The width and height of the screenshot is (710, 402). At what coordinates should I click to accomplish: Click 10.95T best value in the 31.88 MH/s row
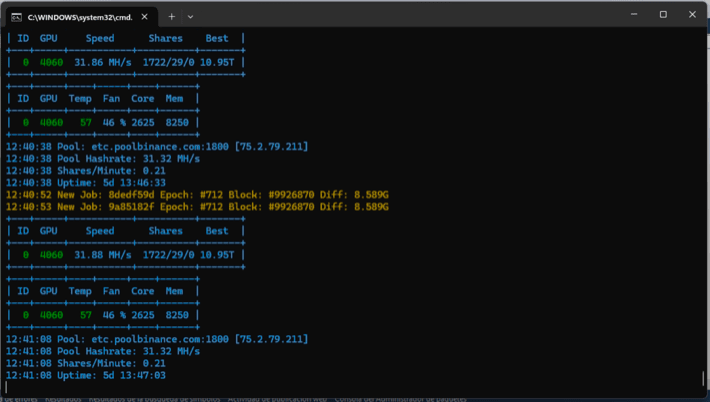tap(217, 255)
